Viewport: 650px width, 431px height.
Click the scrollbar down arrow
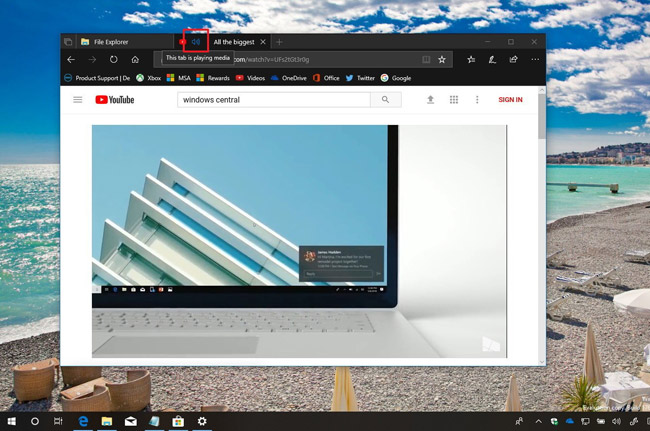542,362
